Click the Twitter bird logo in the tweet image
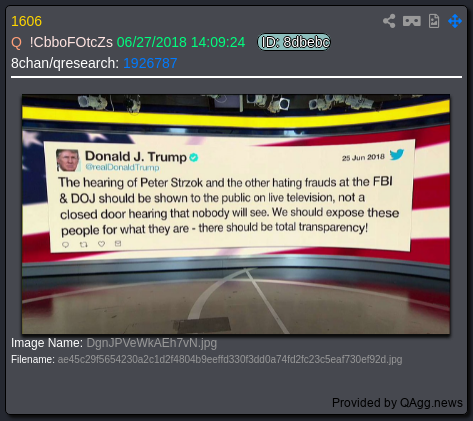 [397, 154]
